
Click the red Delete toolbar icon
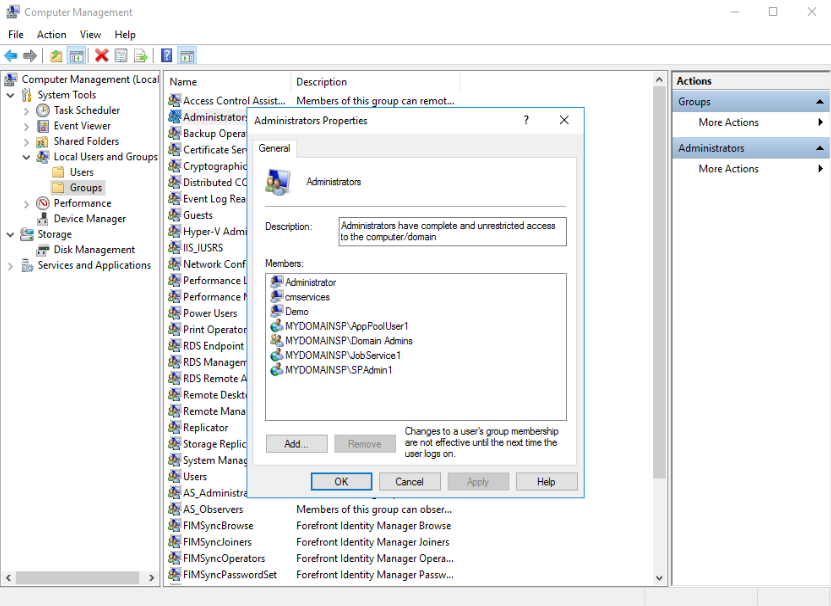pyautogui.click(x=101, y=56)
